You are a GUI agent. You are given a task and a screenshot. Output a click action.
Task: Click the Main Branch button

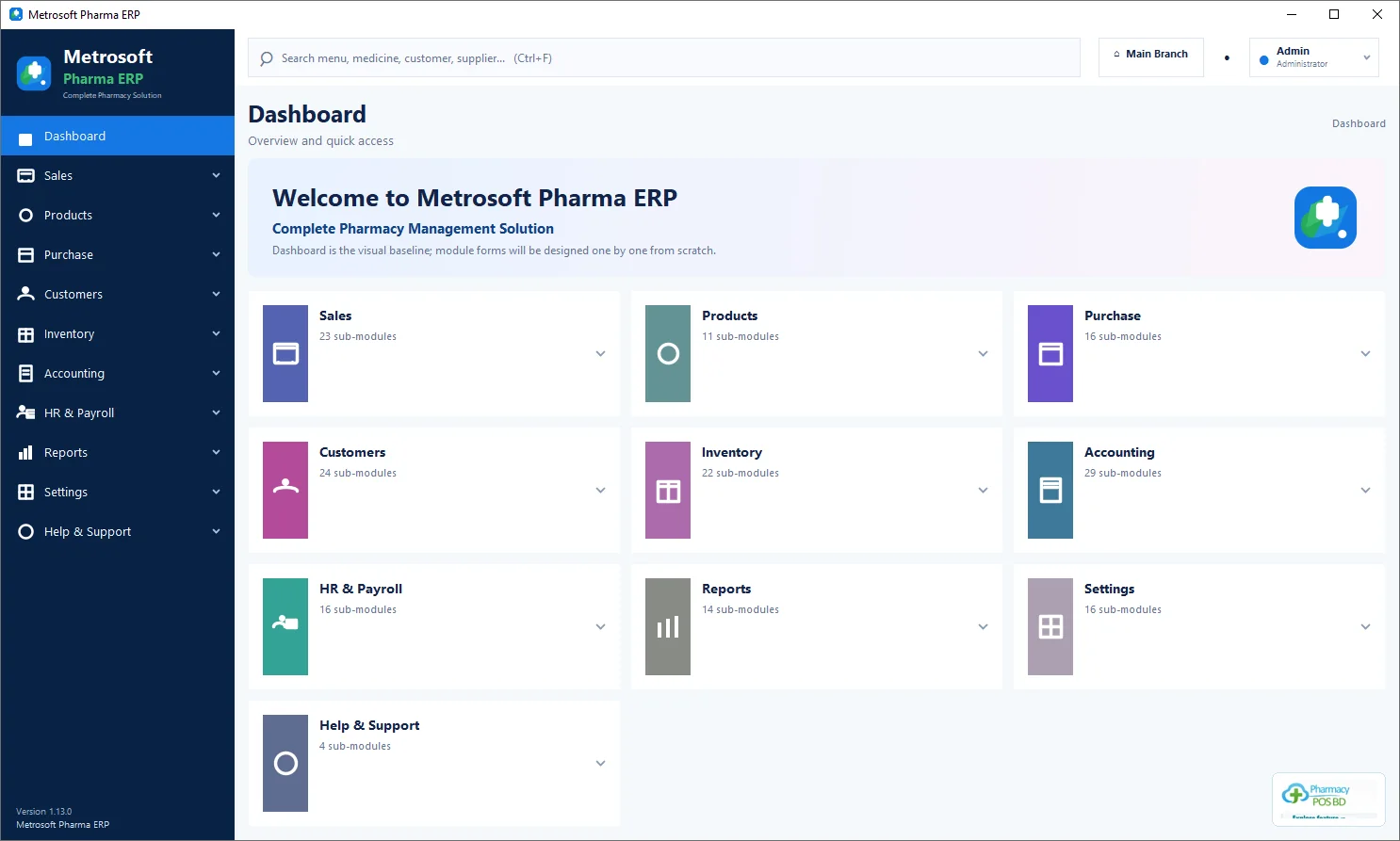(1150, 55)
